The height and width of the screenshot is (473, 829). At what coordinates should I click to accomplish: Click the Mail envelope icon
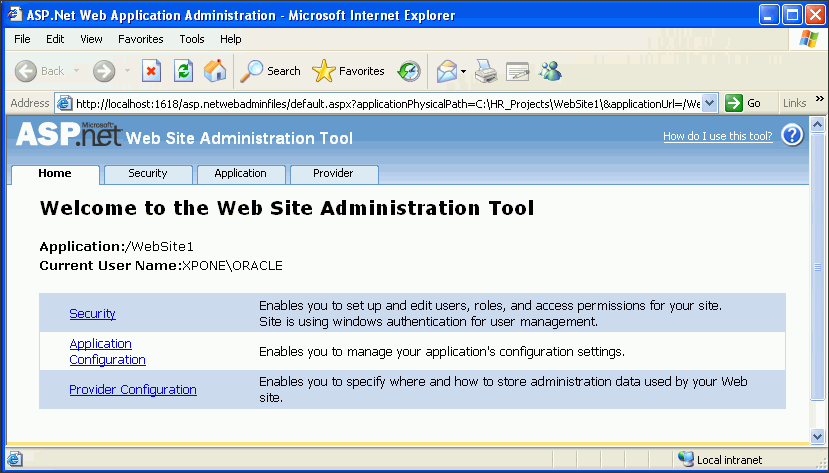(446, 71)
